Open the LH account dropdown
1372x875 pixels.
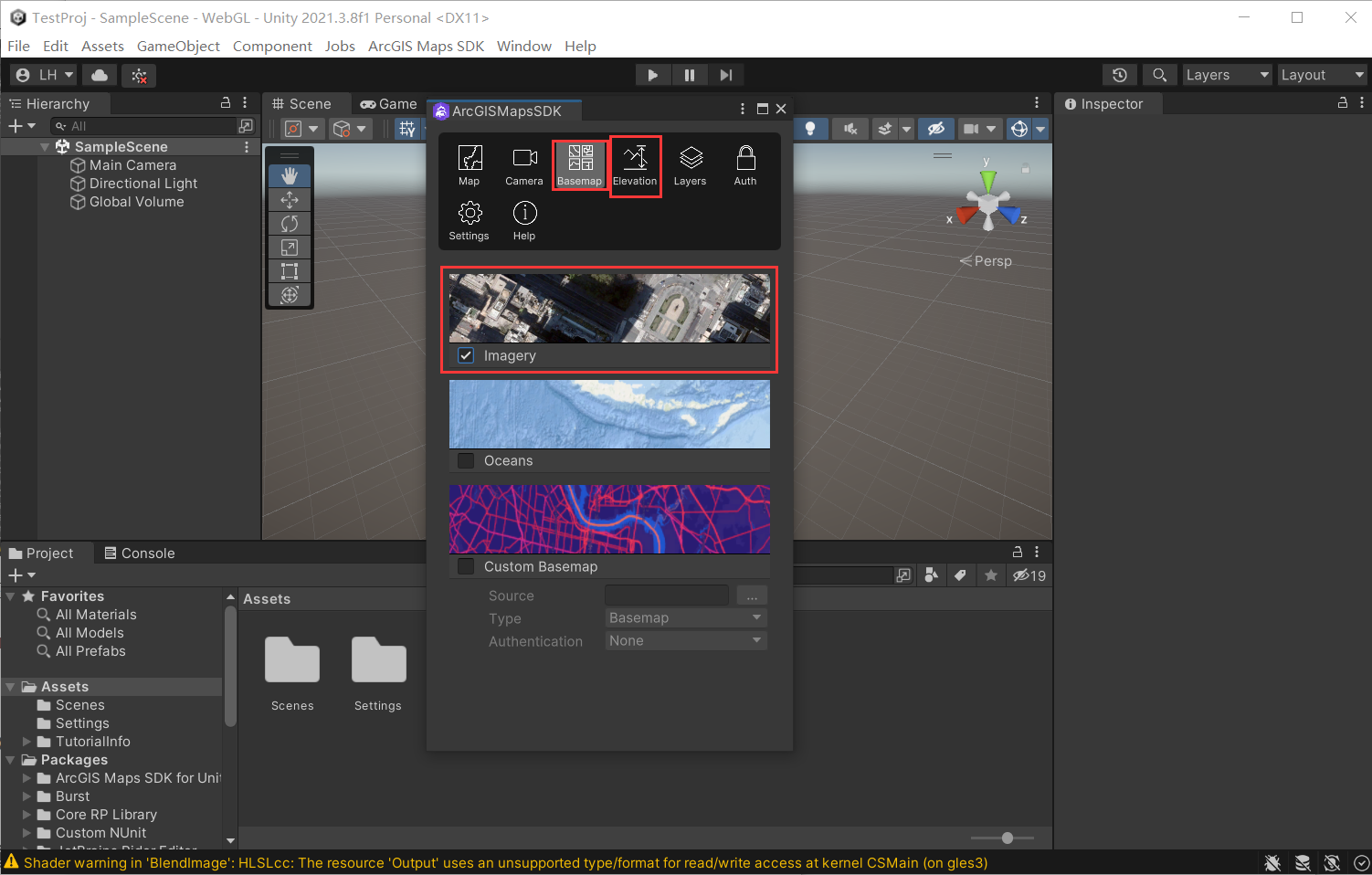coord(45,75)
